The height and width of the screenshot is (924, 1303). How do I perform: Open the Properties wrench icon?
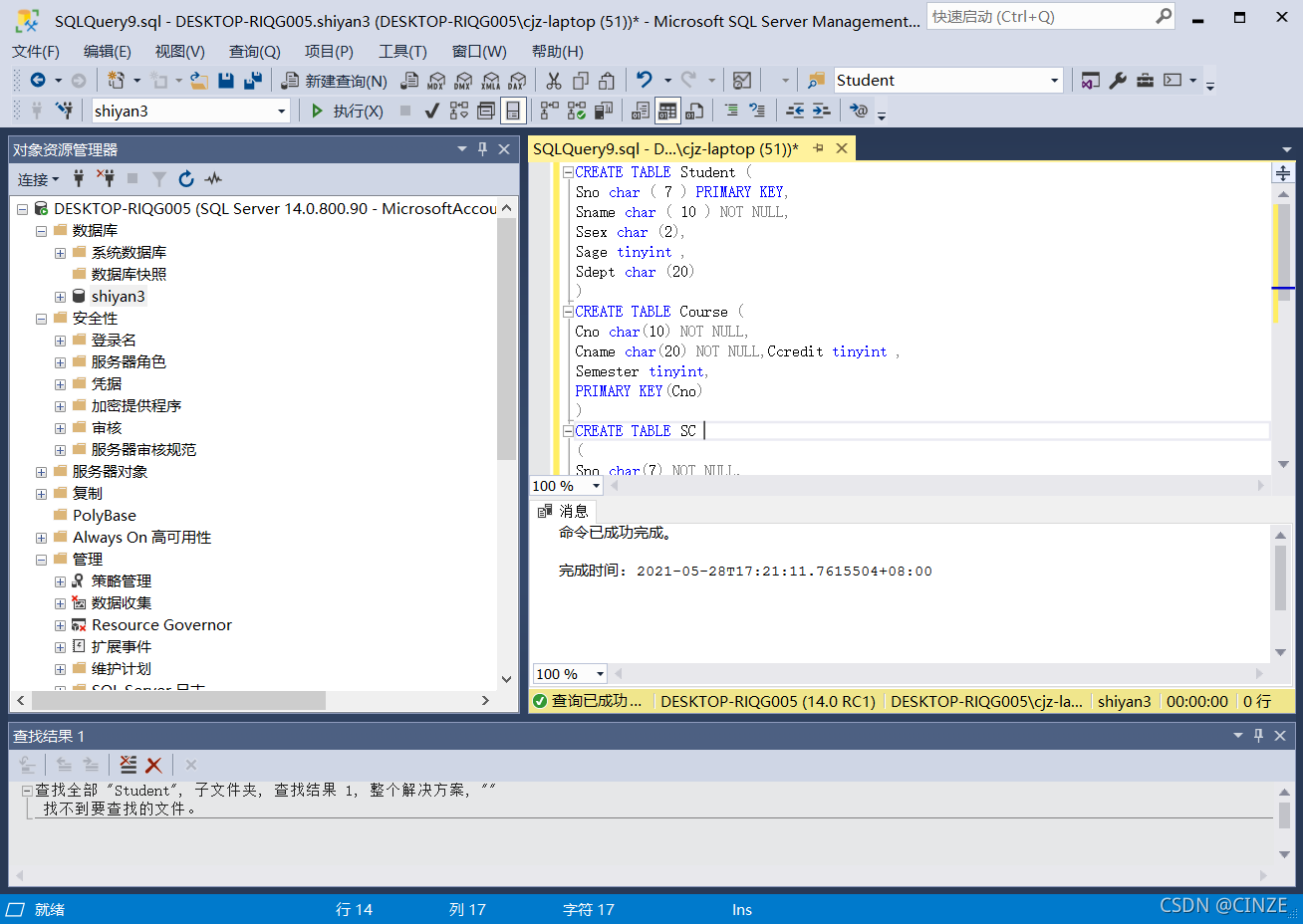click(1118, 81)
